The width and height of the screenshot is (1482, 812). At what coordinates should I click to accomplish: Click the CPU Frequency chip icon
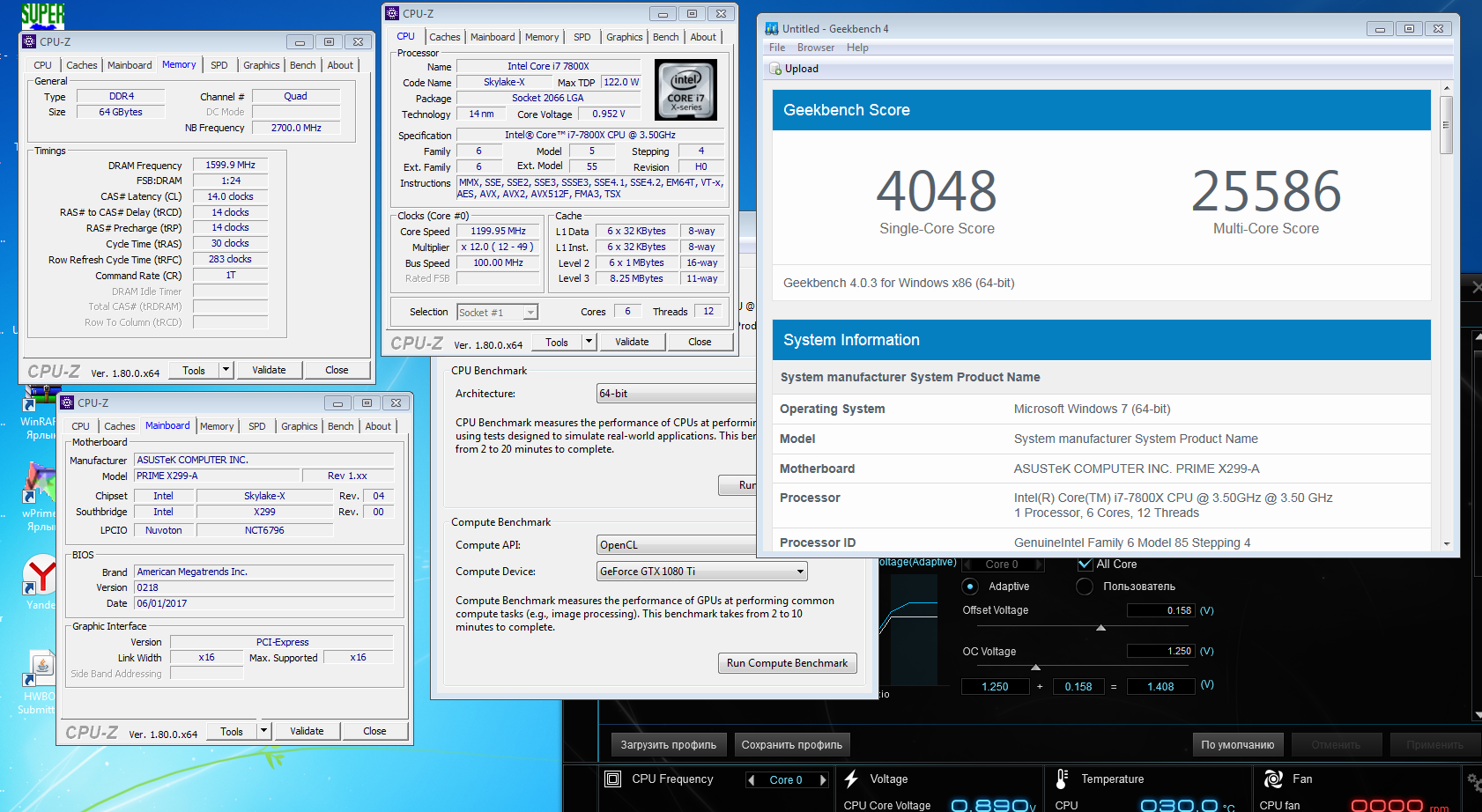612,779
